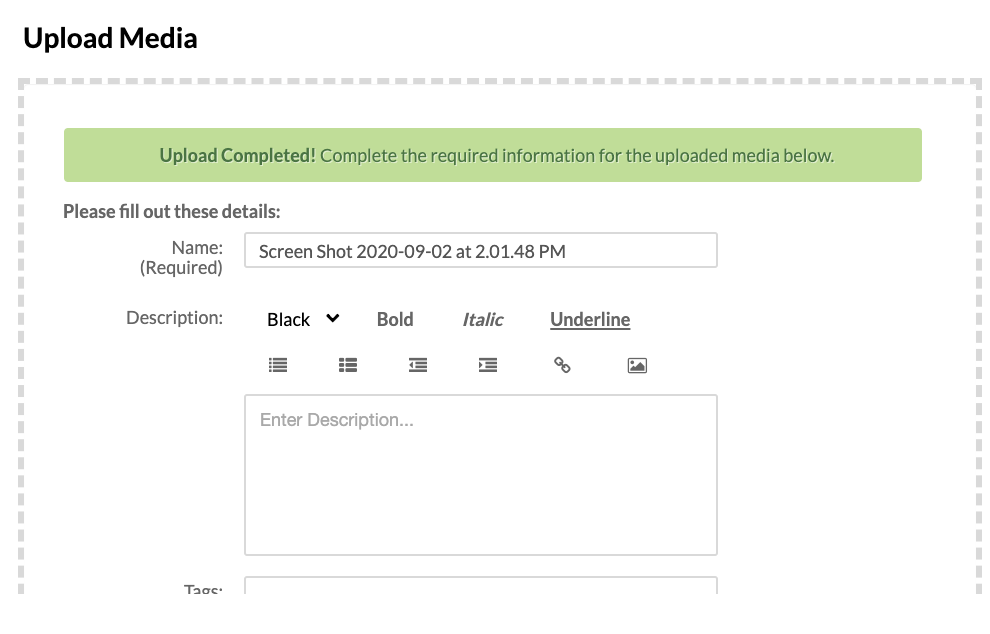Click the Description label

tap(175, 318)
